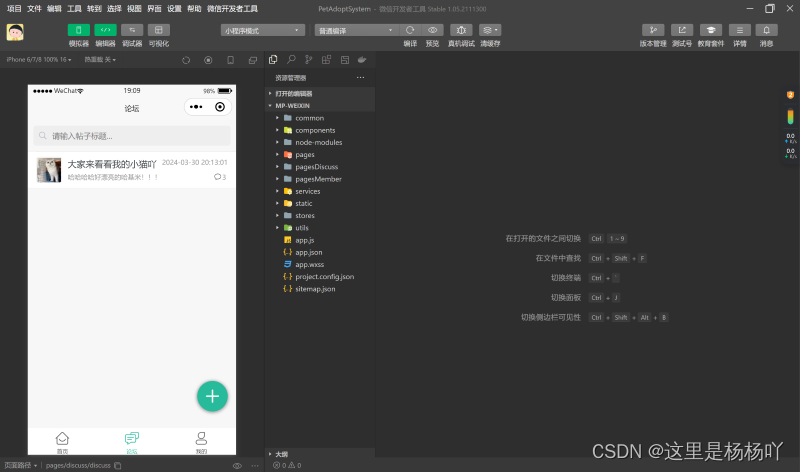This screenshot has height=472, width=800.
Task: Open the resource manager more options (…)
Action: [x=361, y=78]
